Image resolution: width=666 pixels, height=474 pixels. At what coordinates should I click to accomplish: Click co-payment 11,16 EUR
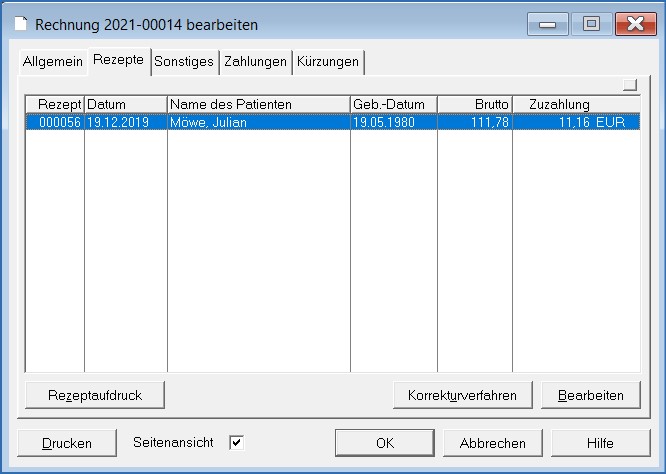coord(592,122)
